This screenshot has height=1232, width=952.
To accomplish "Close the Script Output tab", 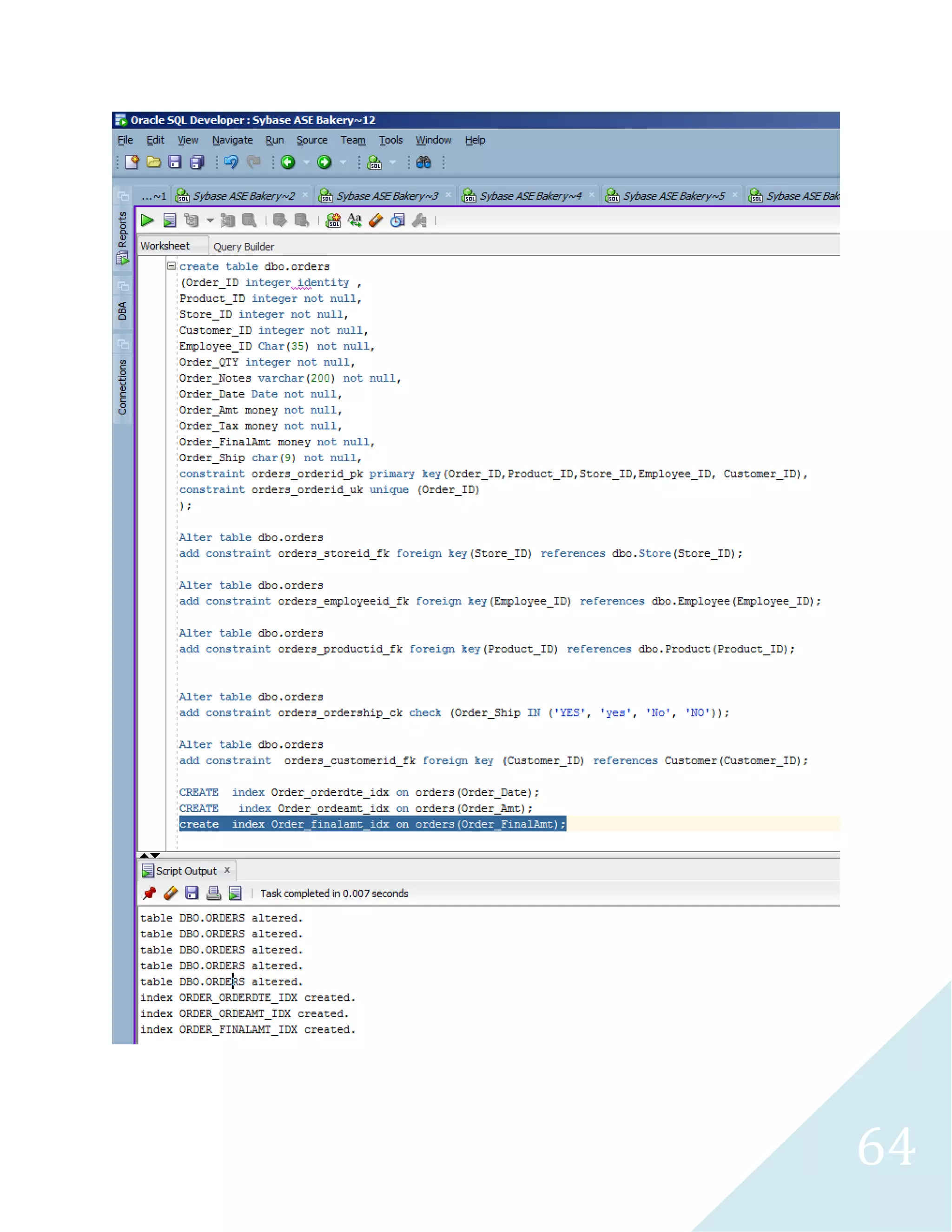I will (x=227, y=870).
